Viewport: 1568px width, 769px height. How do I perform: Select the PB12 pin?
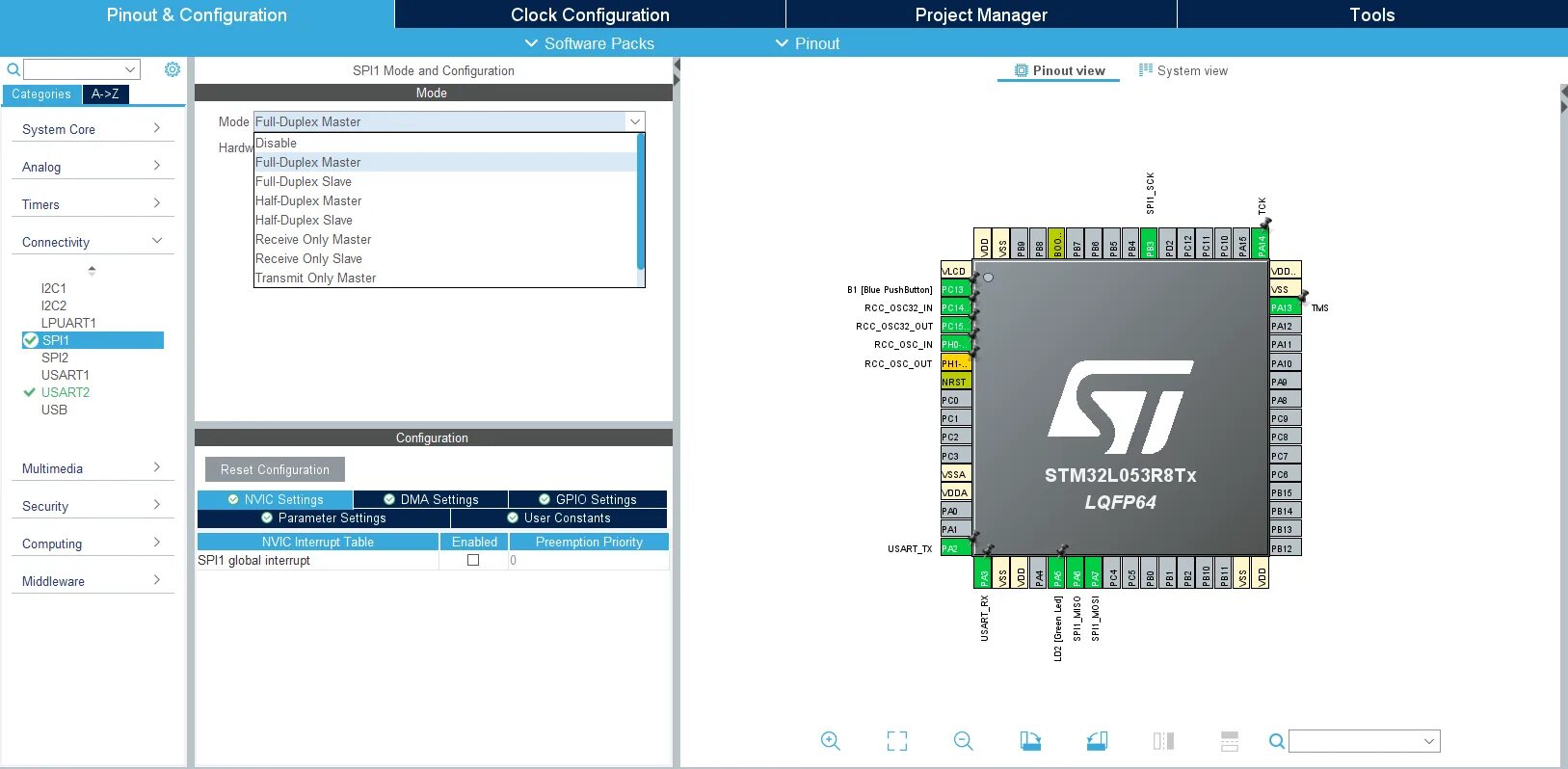[x=1285, y=548]
